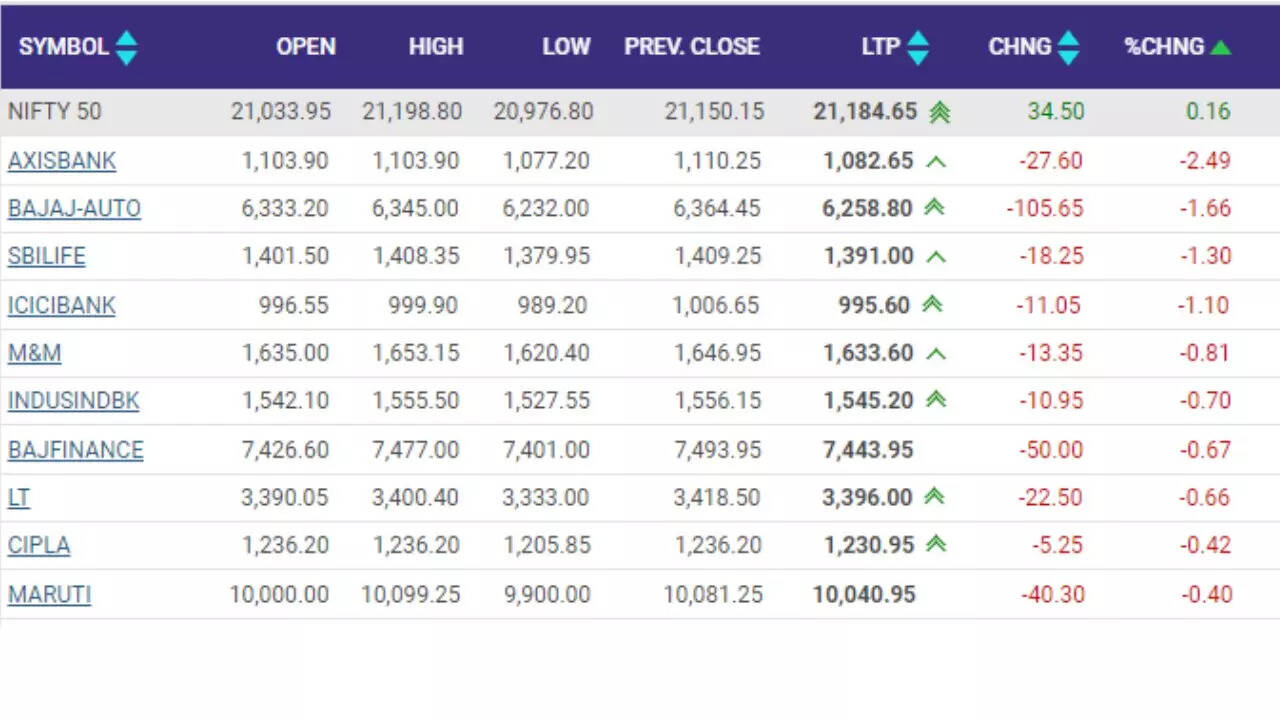
Task: Open the INDUSINDBK symbol link
Action: point(74,401)
